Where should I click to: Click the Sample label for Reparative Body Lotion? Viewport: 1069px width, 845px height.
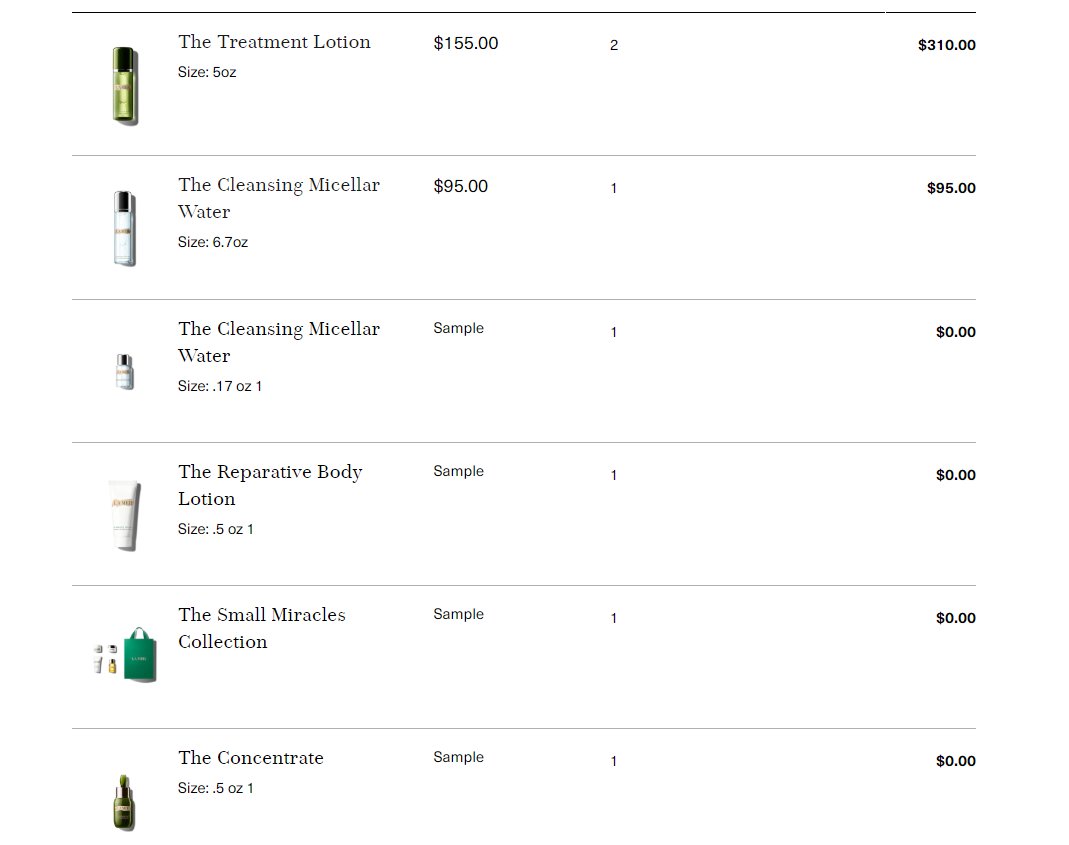[458, 471]
